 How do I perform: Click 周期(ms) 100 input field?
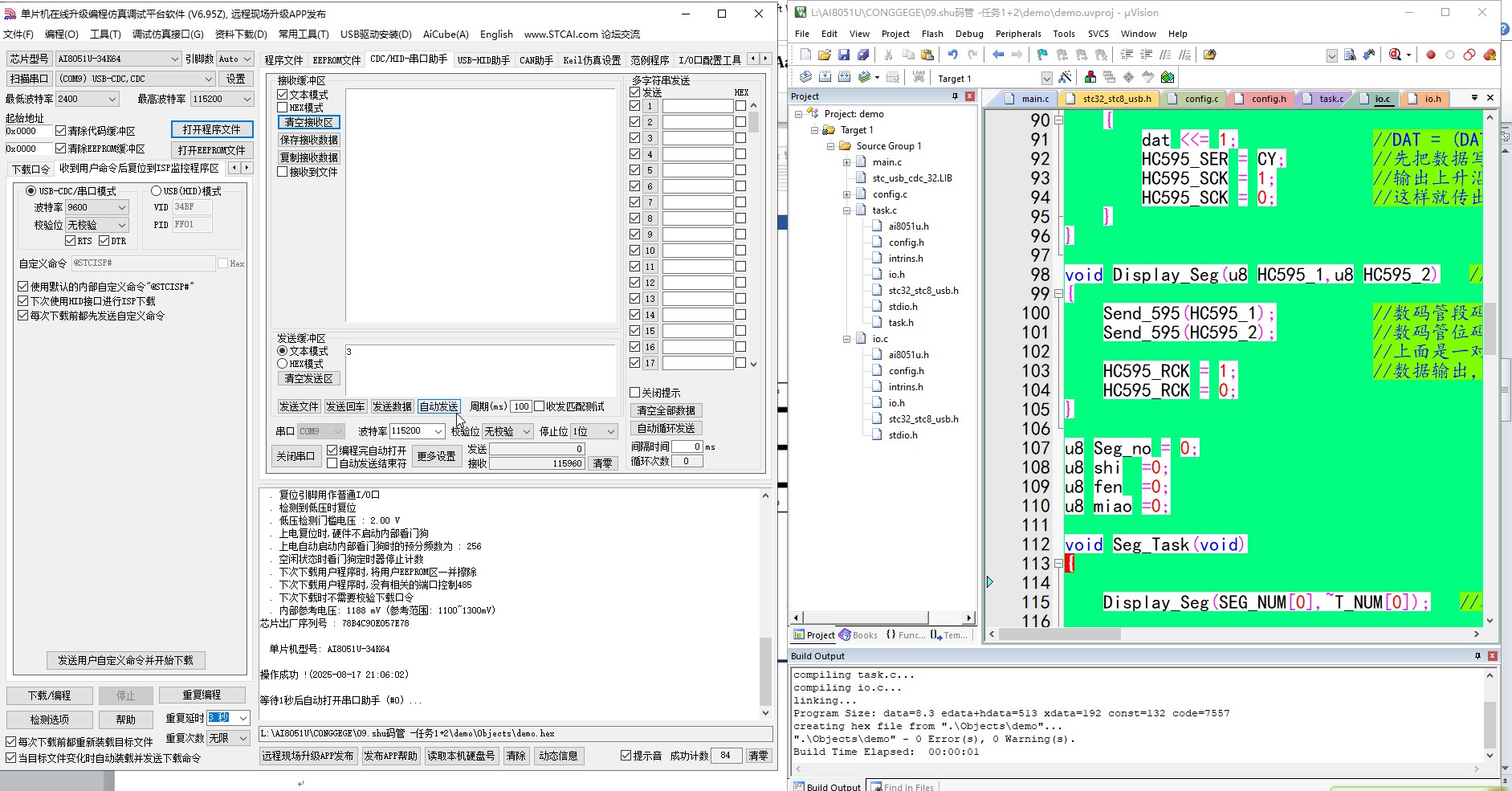point(521,406)
